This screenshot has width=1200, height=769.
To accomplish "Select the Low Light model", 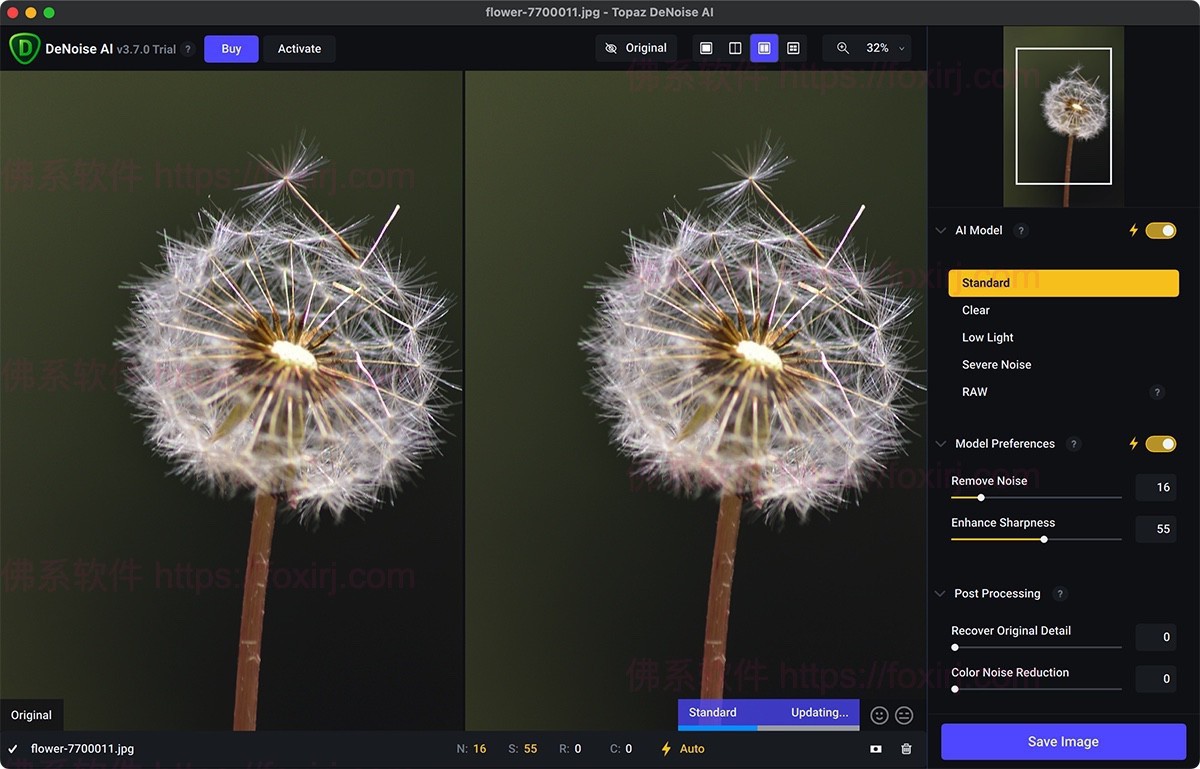I will point(988,338).
